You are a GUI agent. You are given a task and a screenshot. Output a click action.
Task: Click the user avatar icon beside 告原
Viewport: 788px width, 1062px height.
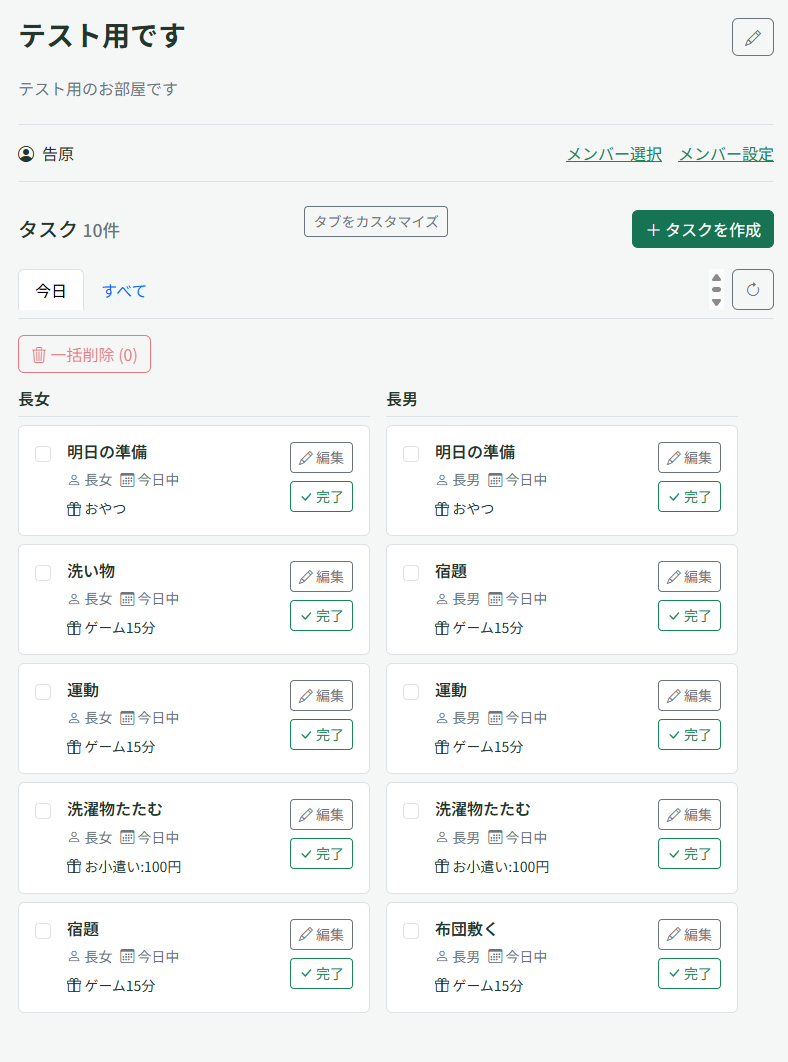click(x=26, y=154)
